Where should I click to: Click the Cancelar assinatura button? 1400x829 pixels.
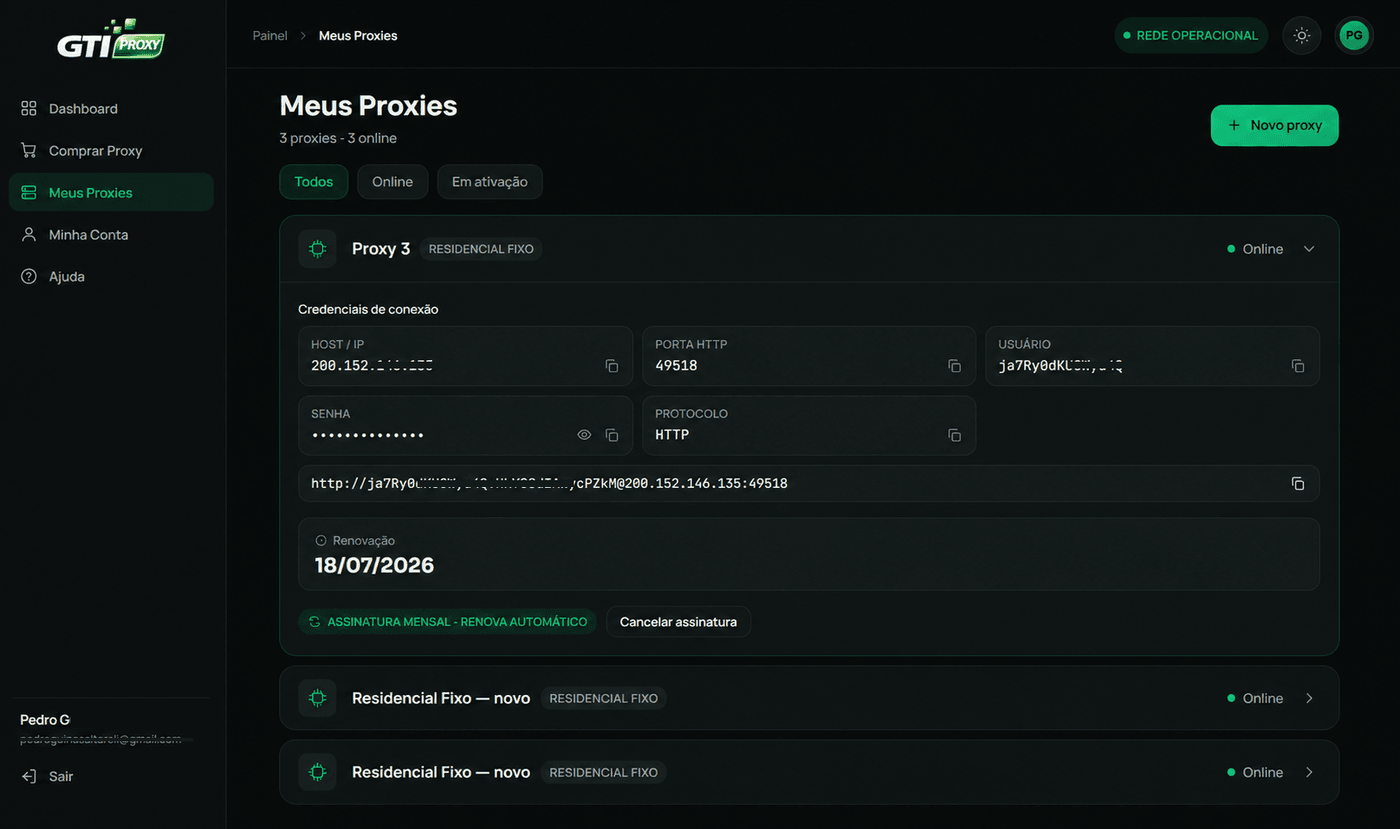pyautogui.click(x=678, y=622)
